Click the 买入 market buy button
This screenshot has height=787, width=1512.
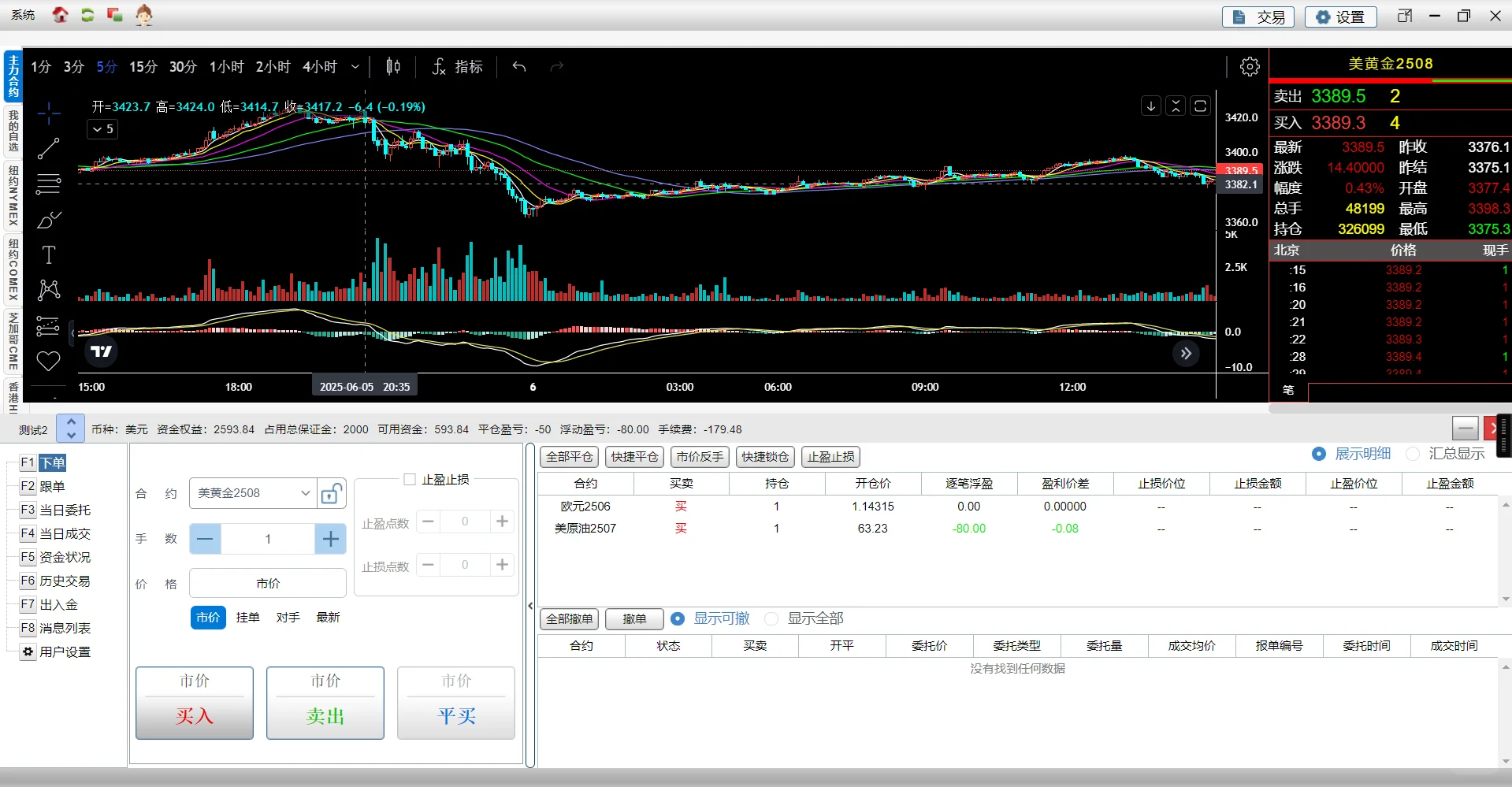pos(195,703)
